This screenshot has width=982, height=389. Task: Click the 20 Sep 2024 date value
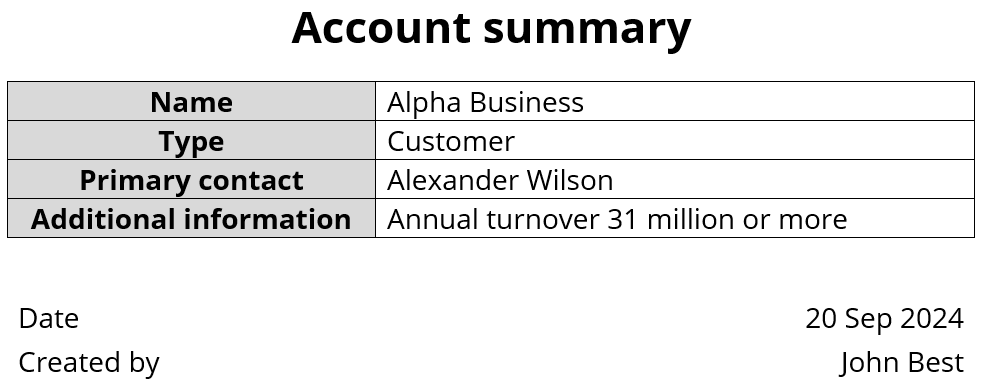884,318
